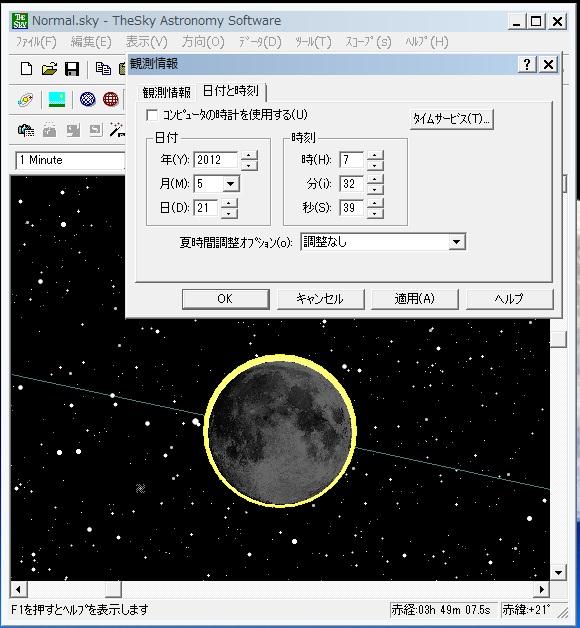Increase the minutes with its up spinner
Viewport: 580px width, 628px height.
(375, 179)
